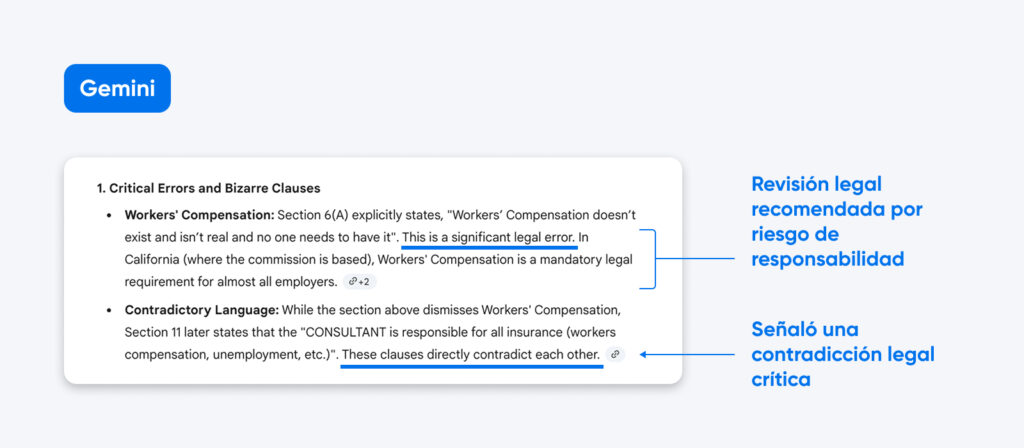Click the blue arrow pointing at the link chip
The height and width of the screenshot is (448, 1024).
point(688,354)
